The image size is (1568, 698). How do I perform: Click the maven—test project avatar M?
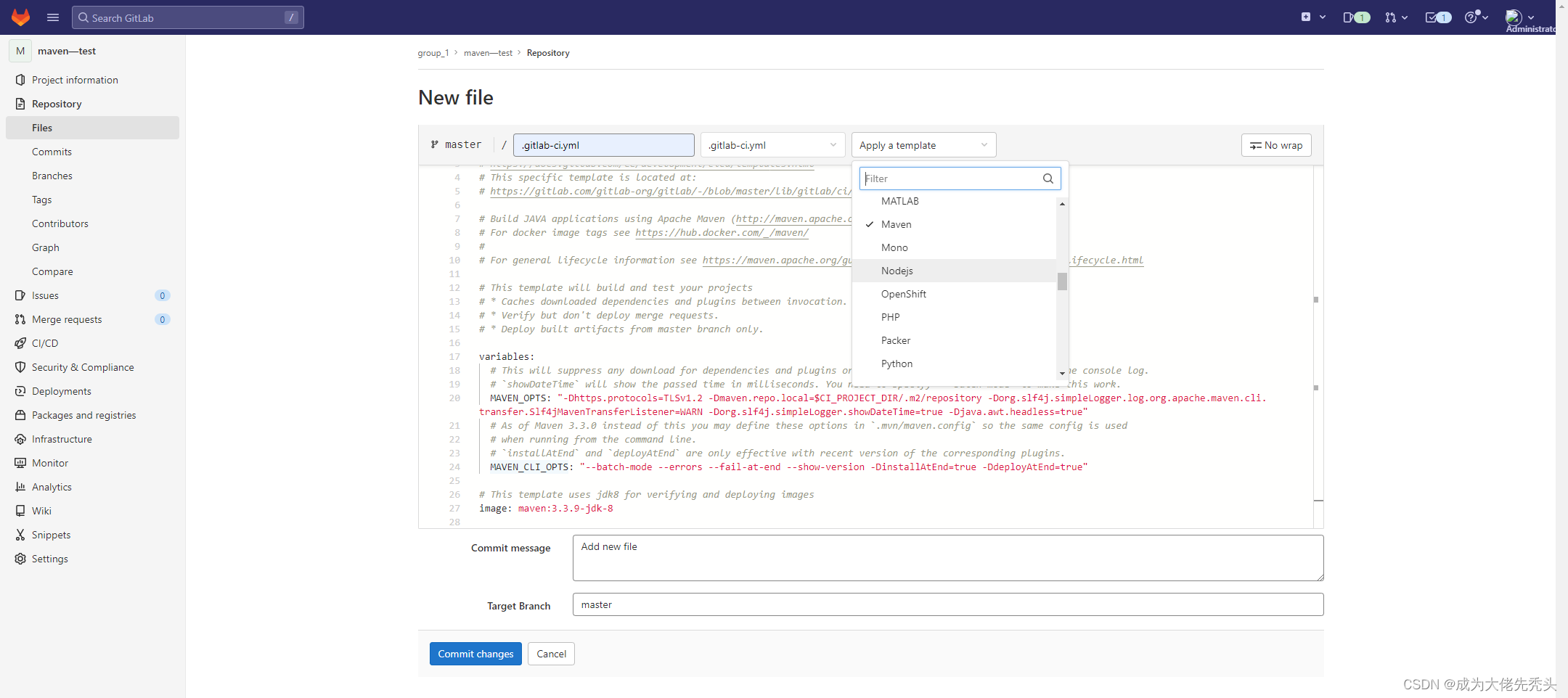coord(20,51)
